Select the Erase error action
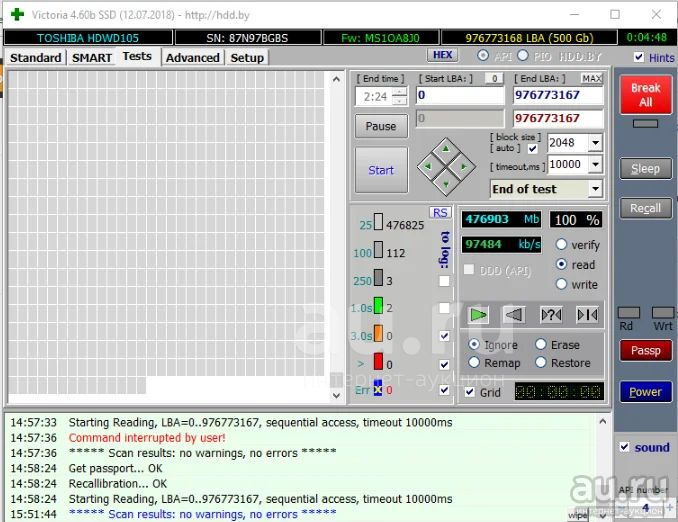 540,344
